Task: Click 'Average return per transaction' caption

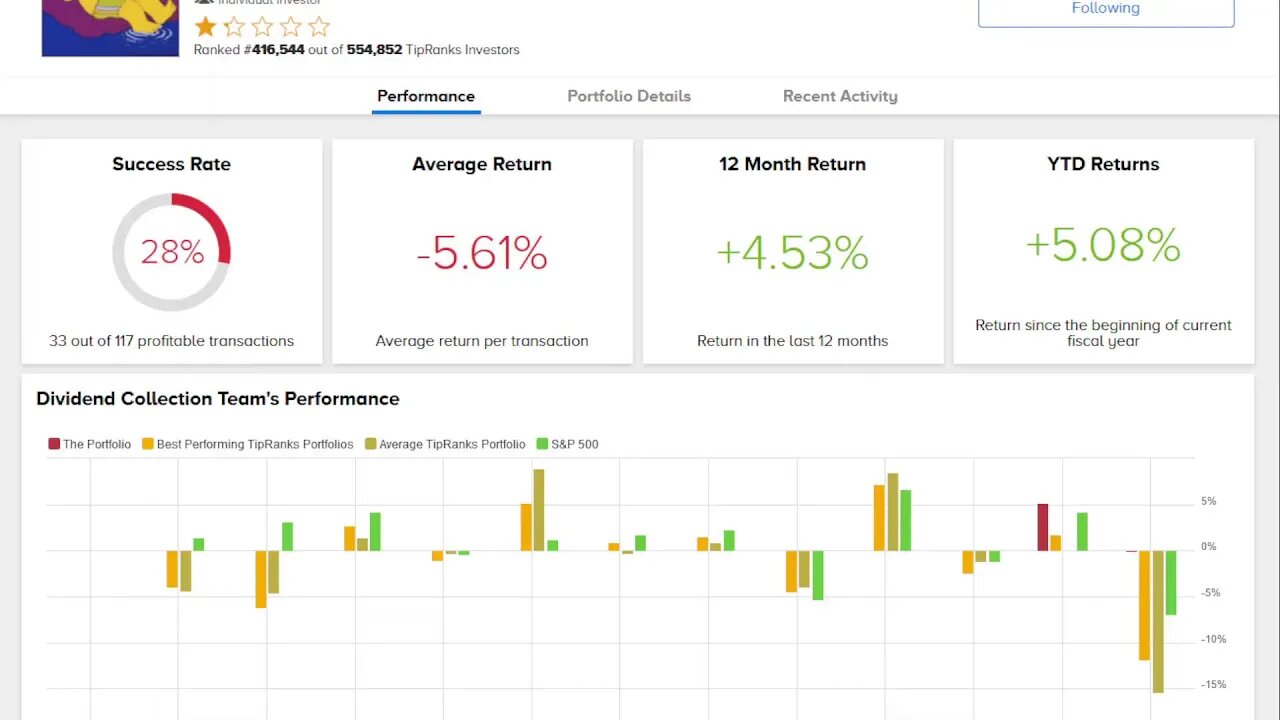Action: 482,341
